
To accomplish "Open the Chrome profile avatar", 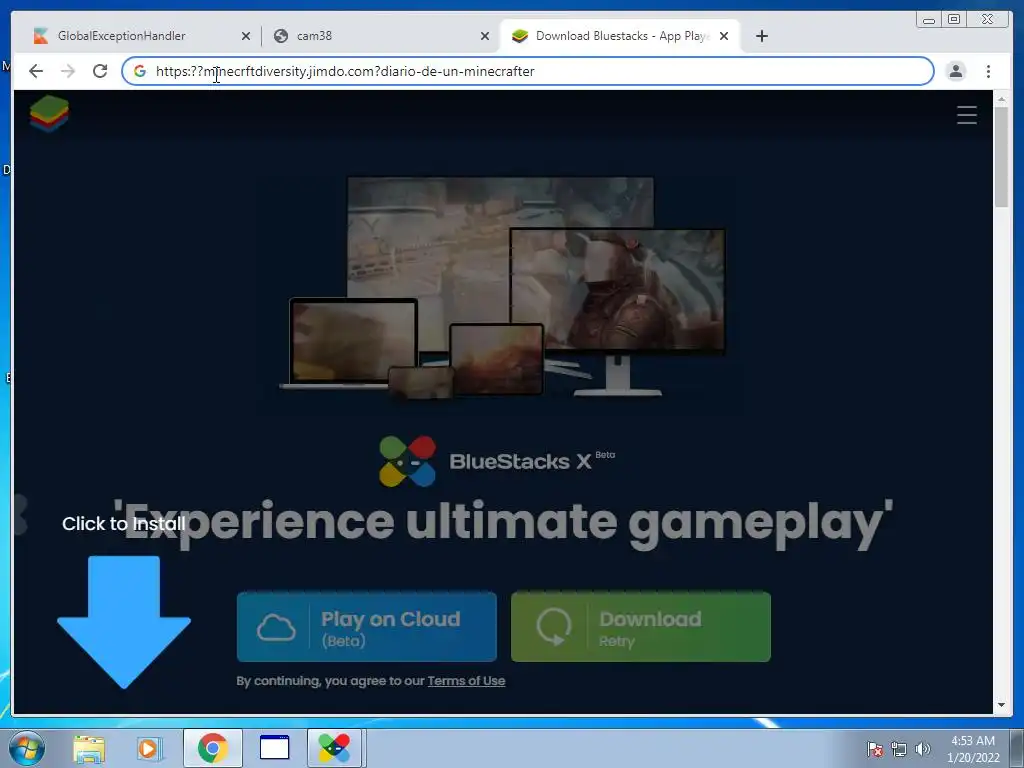I will tap(955, 71).
